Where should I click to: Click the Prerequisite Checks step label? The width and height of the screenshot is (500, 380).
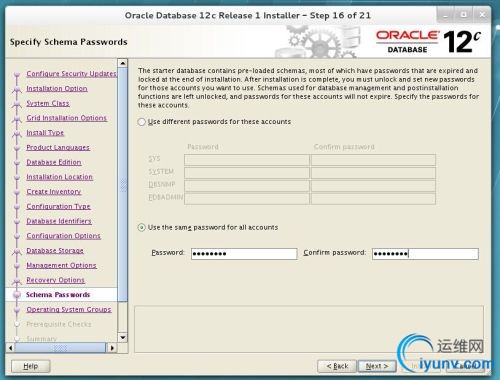click(59, 324)
